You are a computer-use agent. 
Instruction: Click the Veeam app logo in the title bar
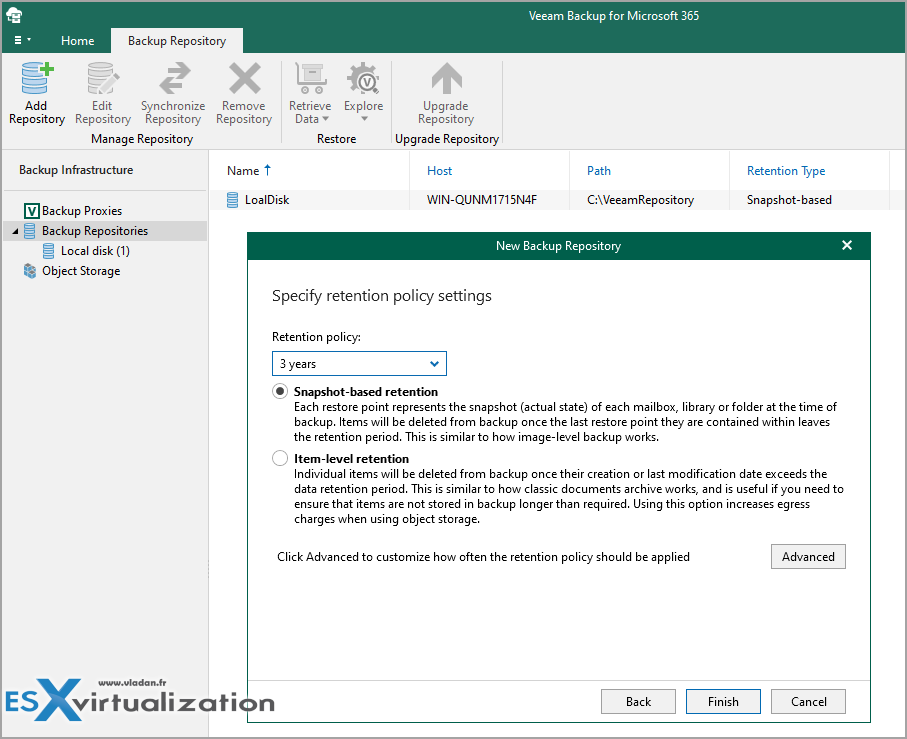coord(14,16)
